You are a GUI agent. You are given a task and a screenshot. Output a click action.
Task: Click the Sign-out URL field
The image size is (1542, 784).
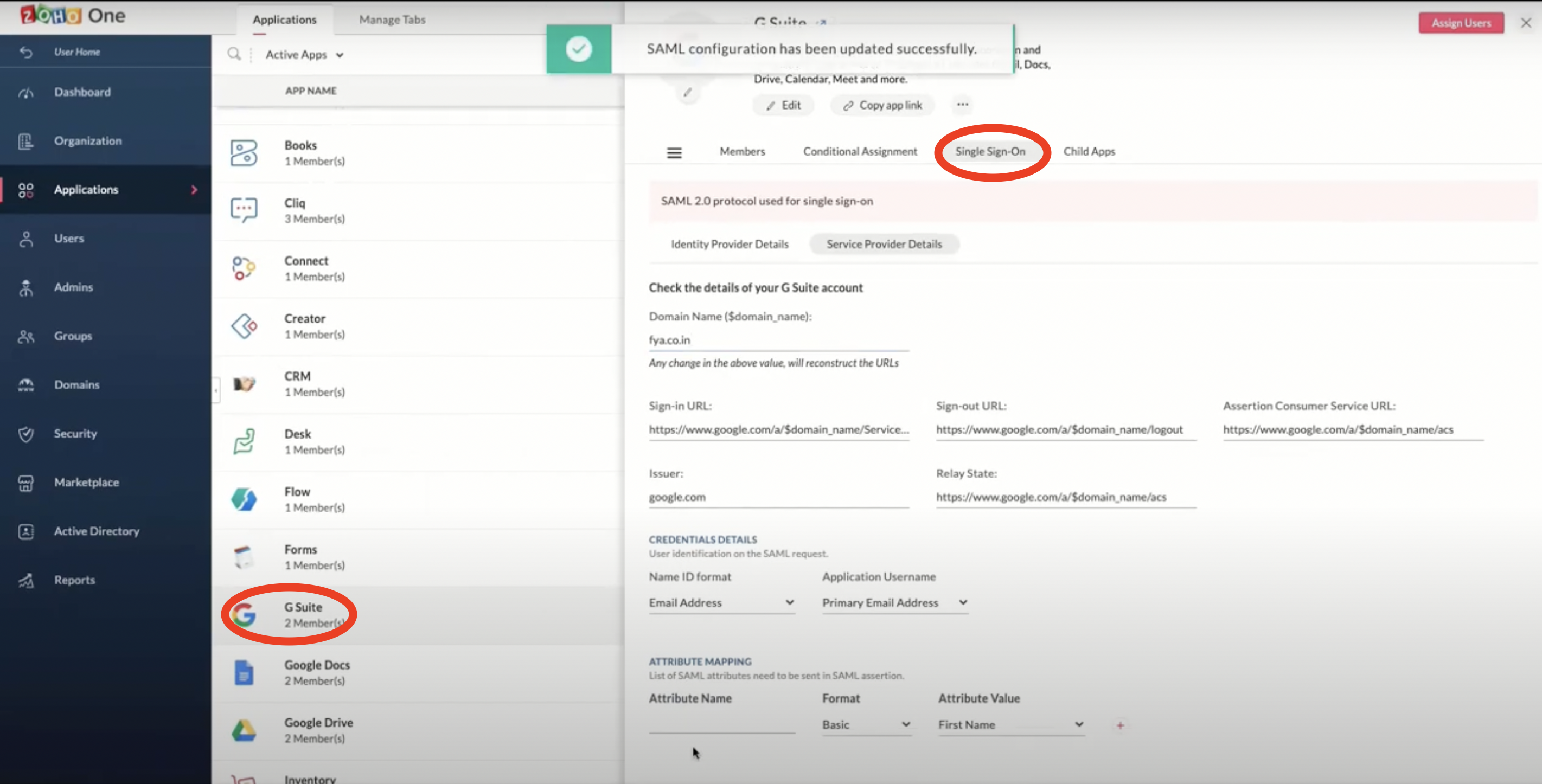tap(1065, 430)
